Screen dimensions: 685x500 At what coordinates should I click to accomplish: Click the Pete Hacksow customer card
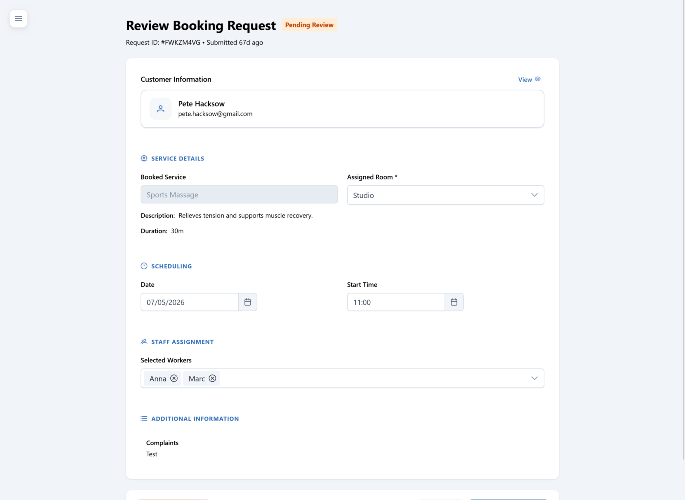click(342, 109)
